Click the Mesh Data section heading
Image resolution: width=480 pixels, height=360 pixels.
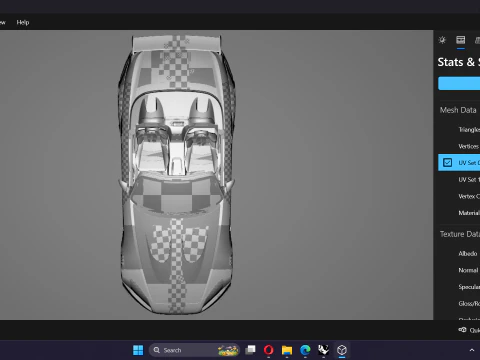[x=458, y=110]
